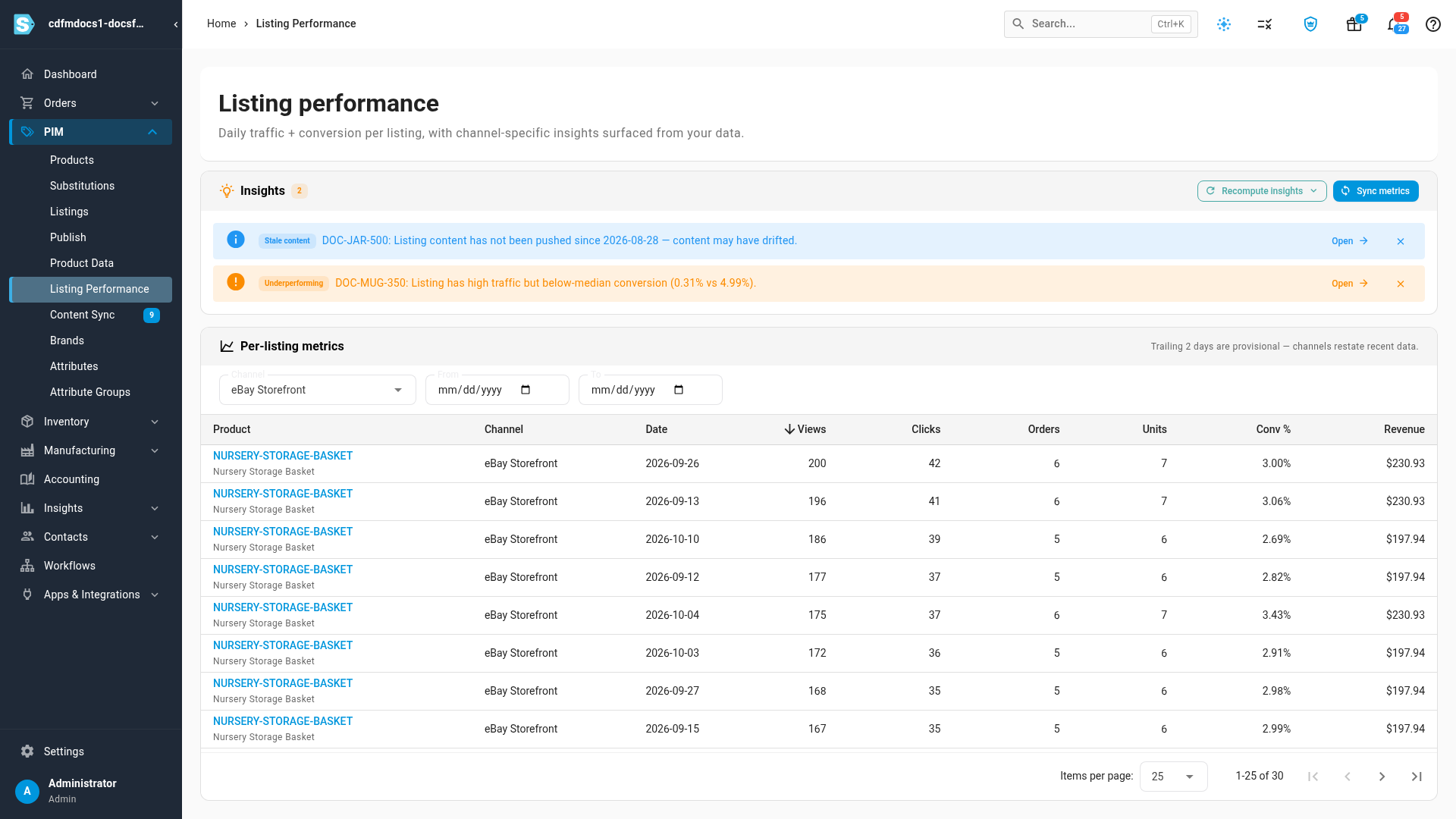Screen dimensions: 1456x819
Task: Open Attribute Groups in the sidebar
Action: point(90,392)
